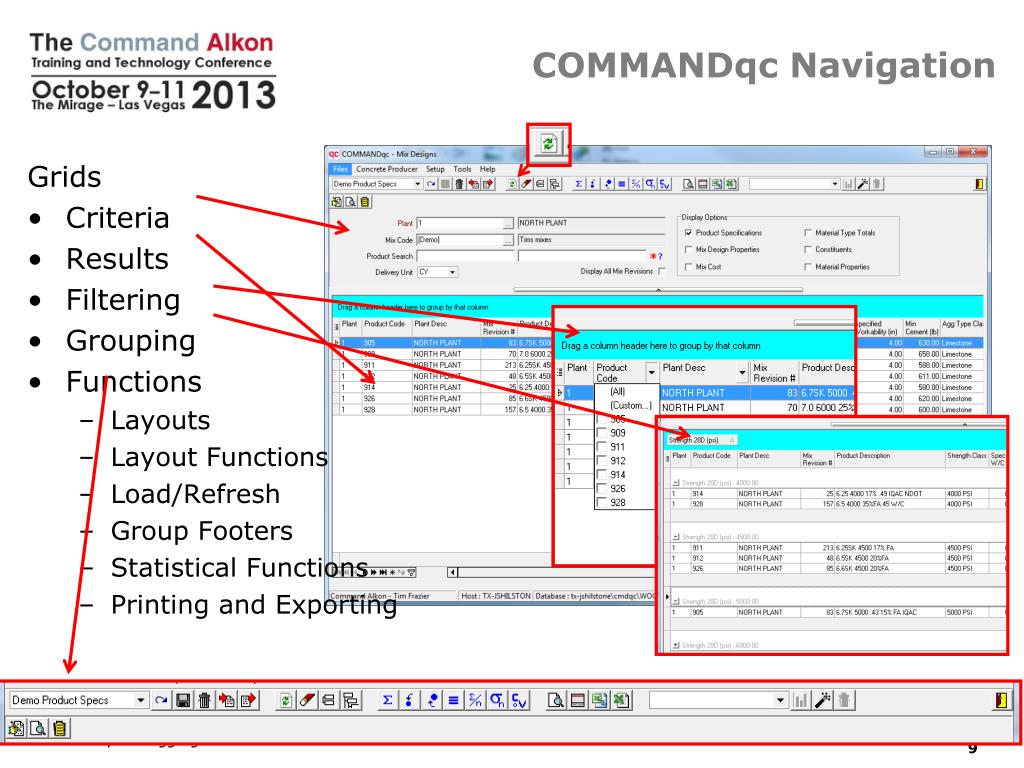
Task: Click the percent function icon in enlarged bottom toolbar
Action: [x=475, y=700]
